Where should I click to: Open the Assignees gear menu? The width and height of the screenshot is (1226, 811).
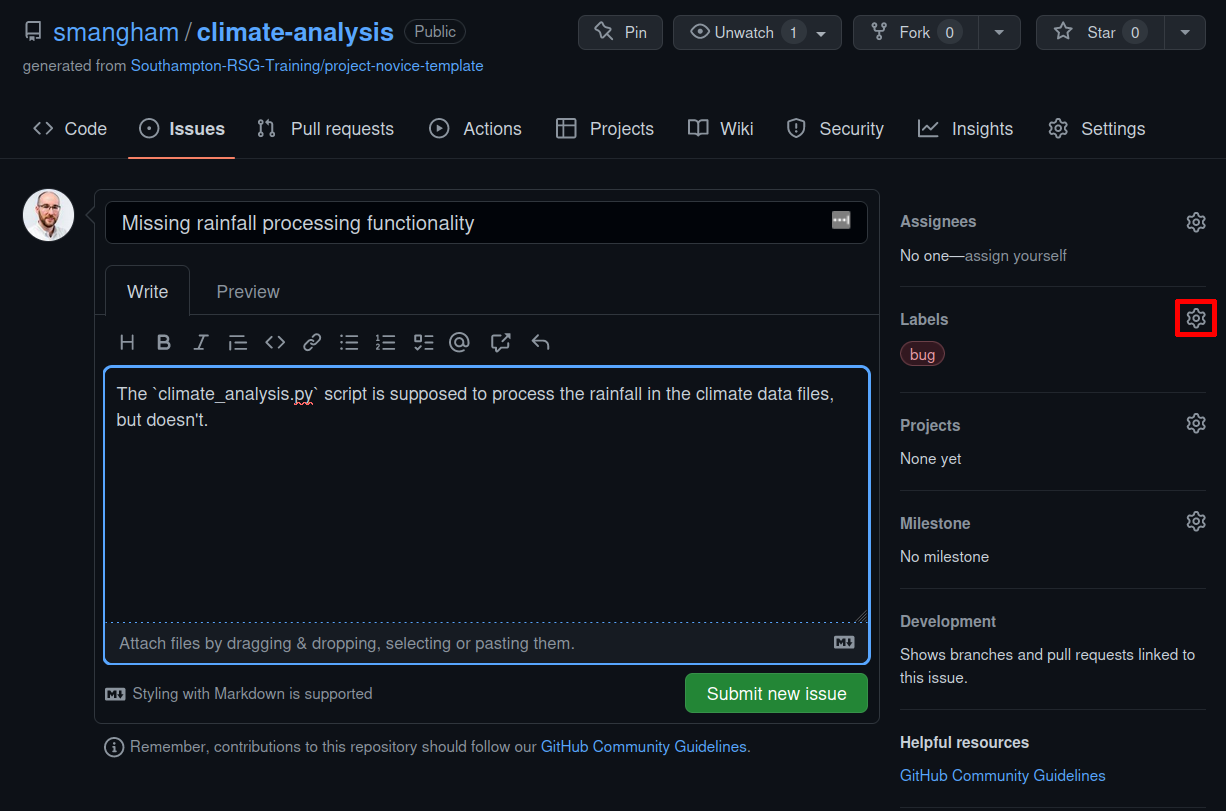tap(1196, 222)
